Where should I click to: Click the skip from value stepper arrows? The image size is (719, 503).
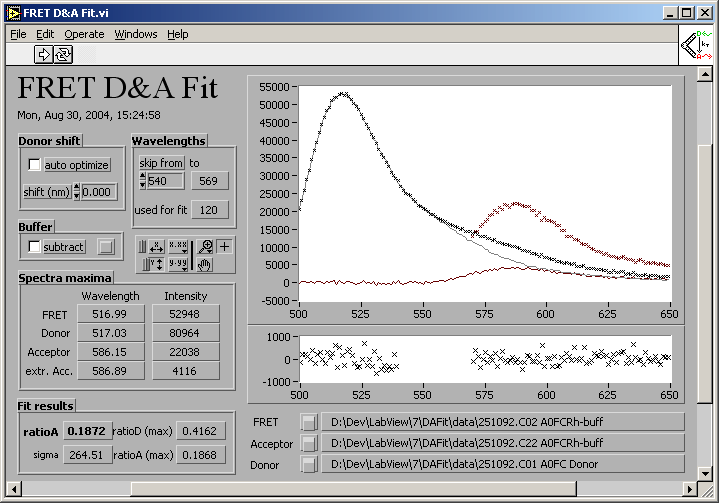pos(142,181)
